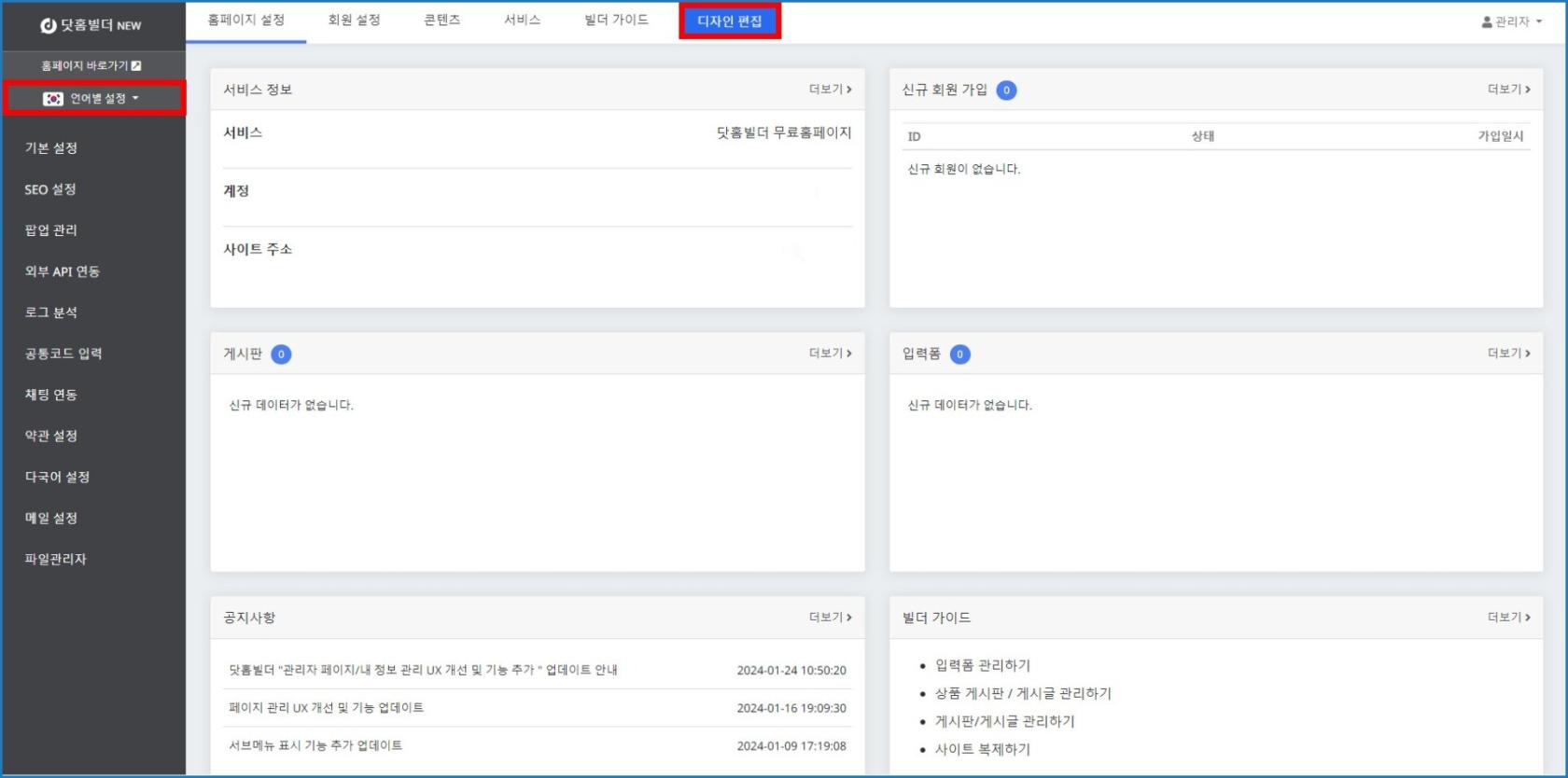Click the Korean flag language icon
This screenshot has height=778, width=1568.
pos(53,99)
